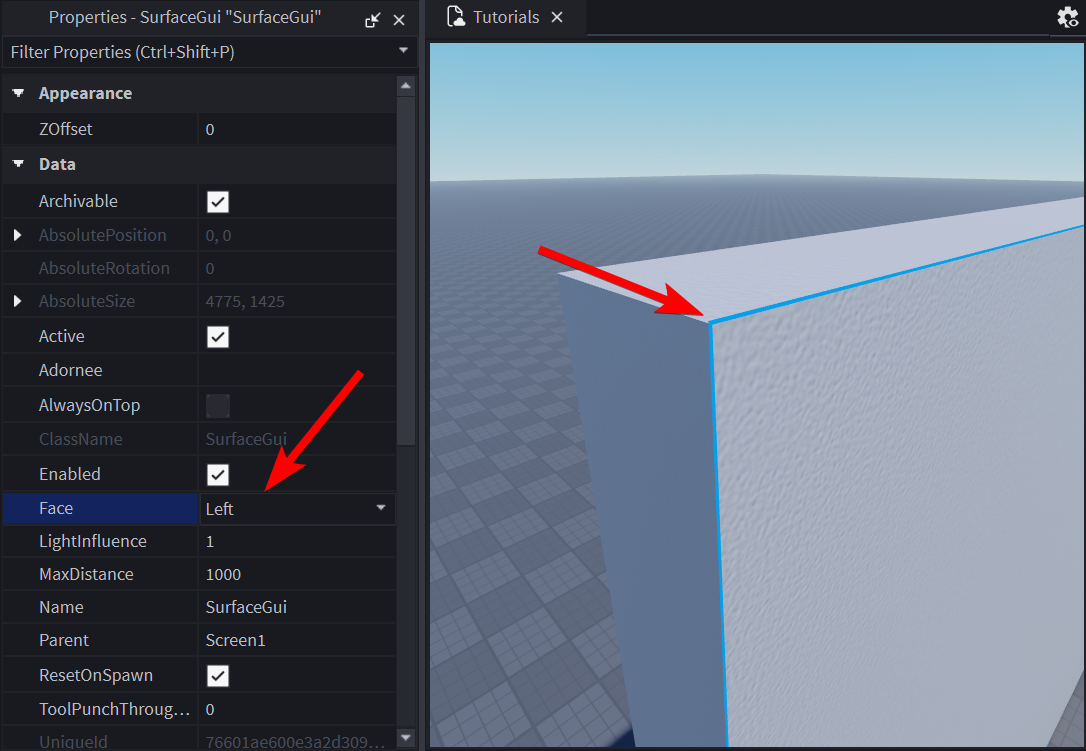This screenshot has height=751, width=1086.
Task: Close the Properties panel
Action: [x=399, y=19]
